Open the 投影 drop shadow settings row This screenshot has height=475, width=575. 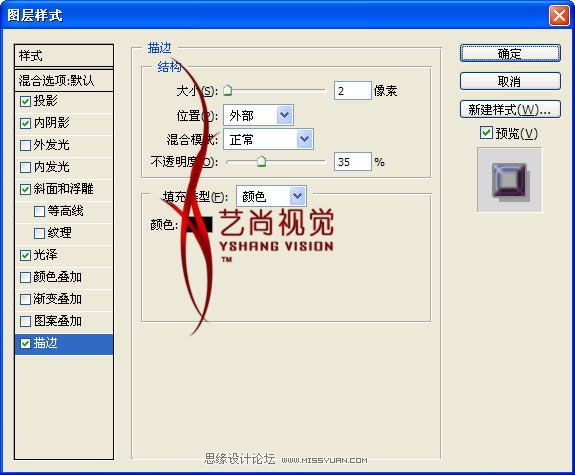(64, 102)
